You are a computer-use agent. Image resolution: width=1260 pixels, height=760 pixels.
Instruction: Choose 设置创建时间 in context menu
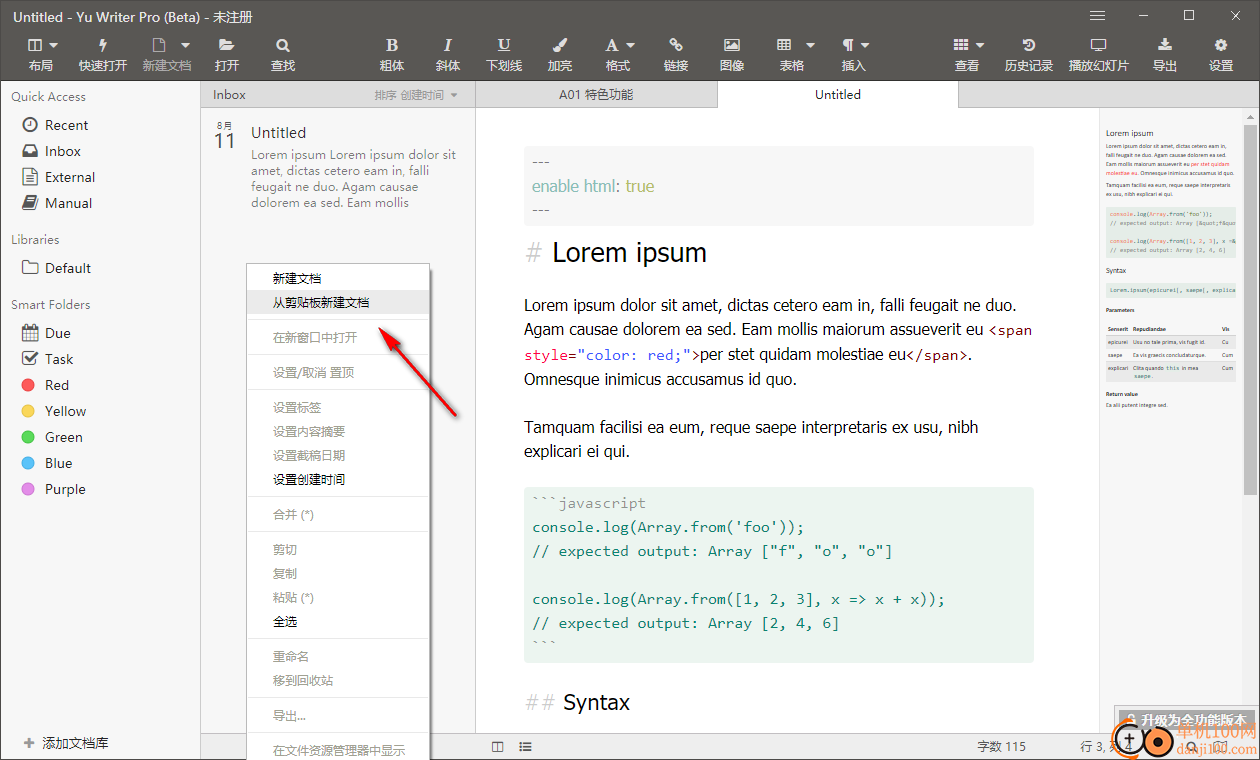pyautogui.click(x=338, y=480)
